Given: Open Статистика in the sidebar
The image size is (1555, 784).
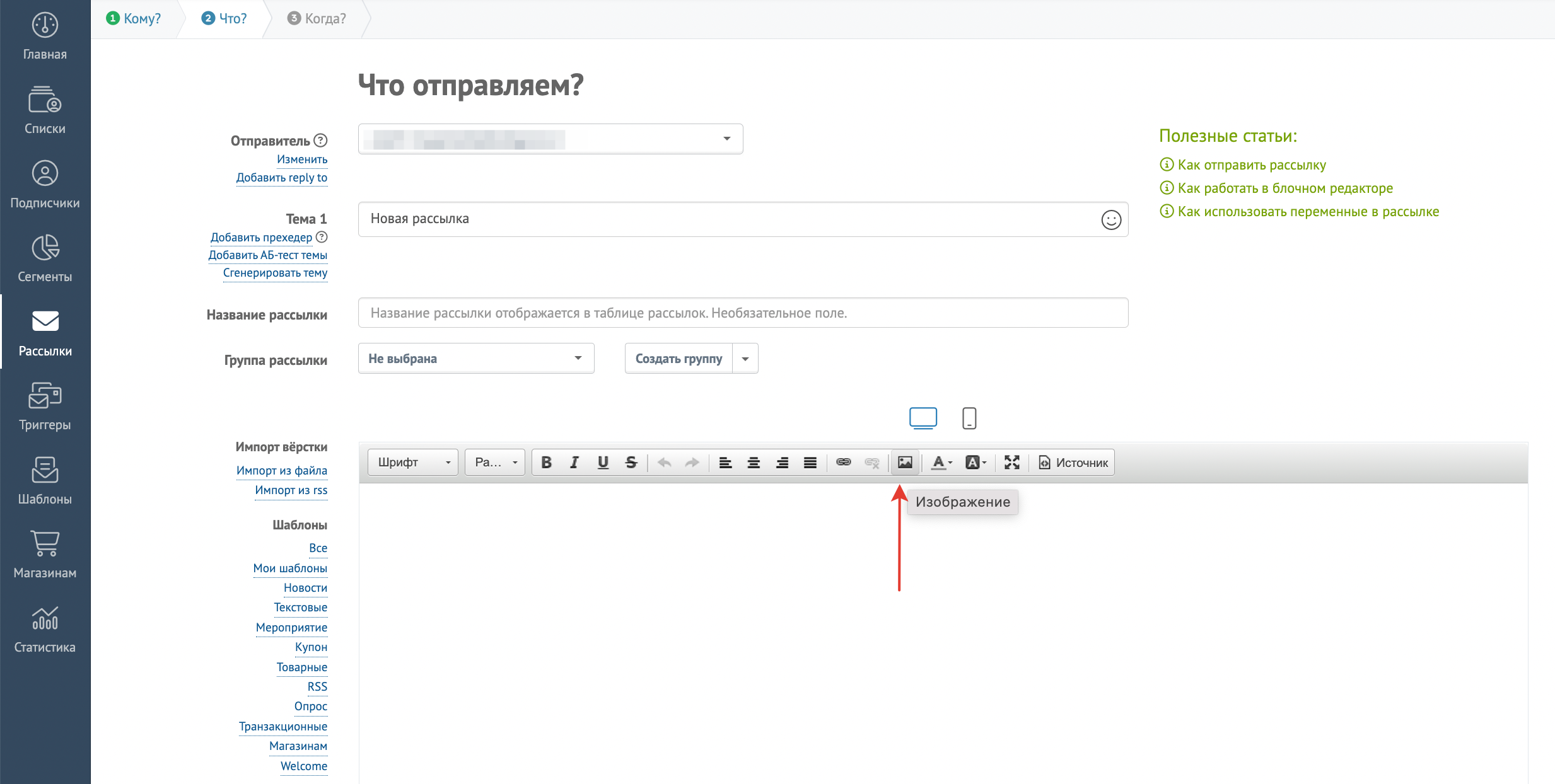Looking at the screenshot, I should click(x=45, y=629).
